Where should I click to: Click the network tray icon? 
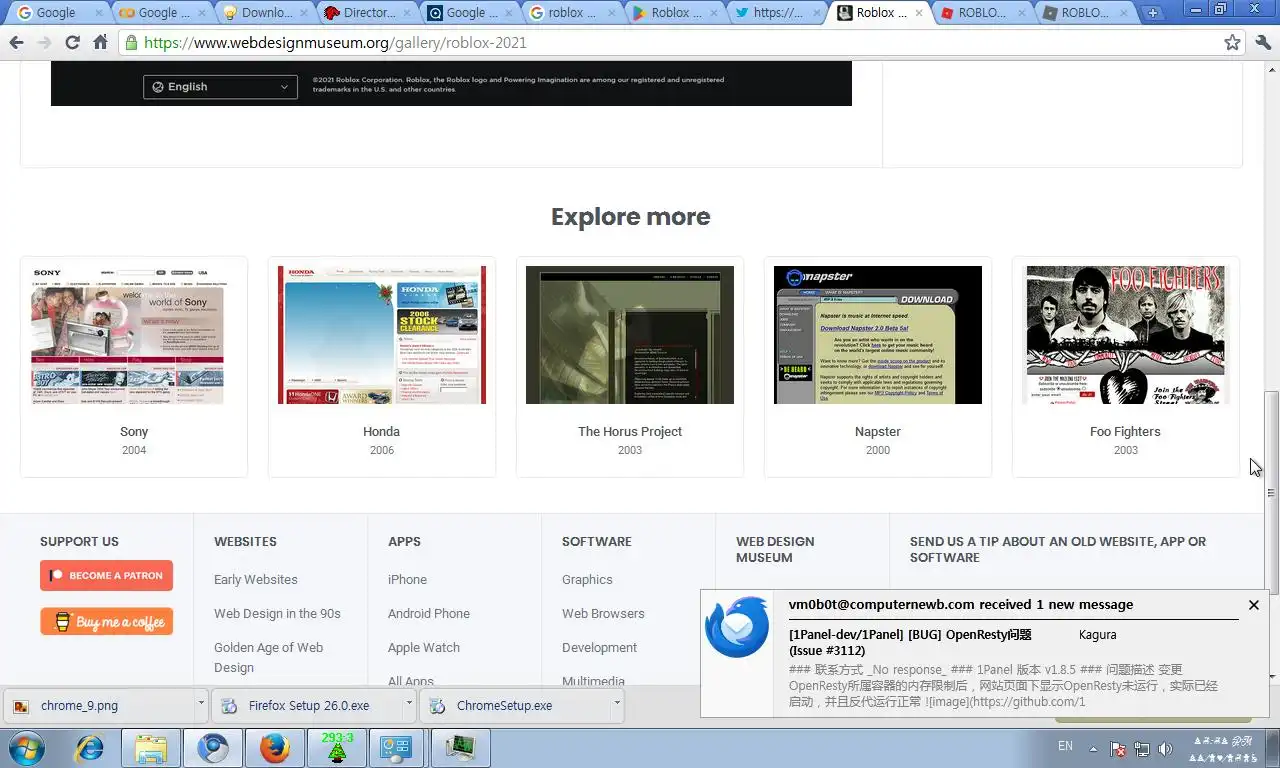tap(1142, 749)
